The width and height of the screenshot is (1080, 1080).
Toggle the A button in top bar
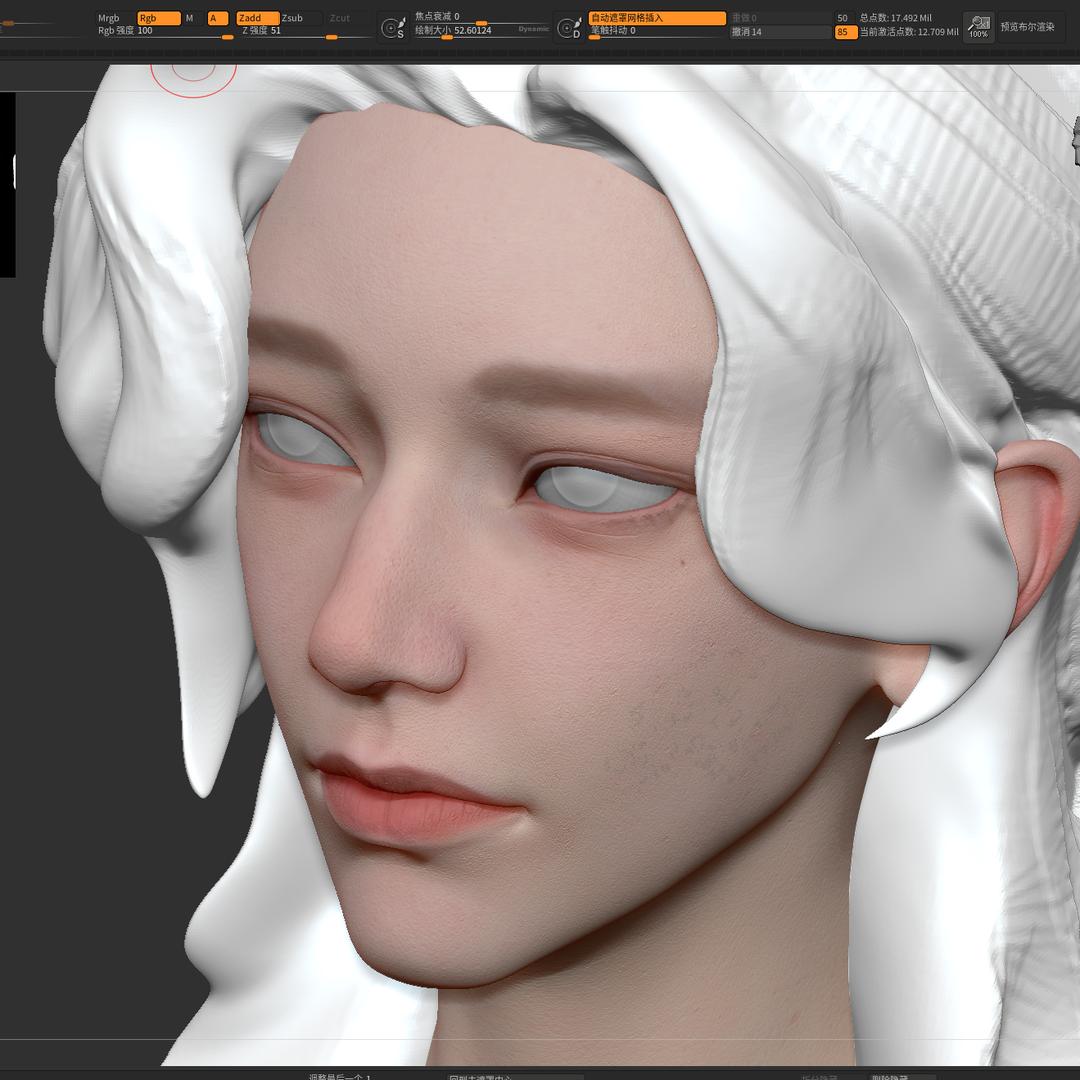tap(217, 18)
